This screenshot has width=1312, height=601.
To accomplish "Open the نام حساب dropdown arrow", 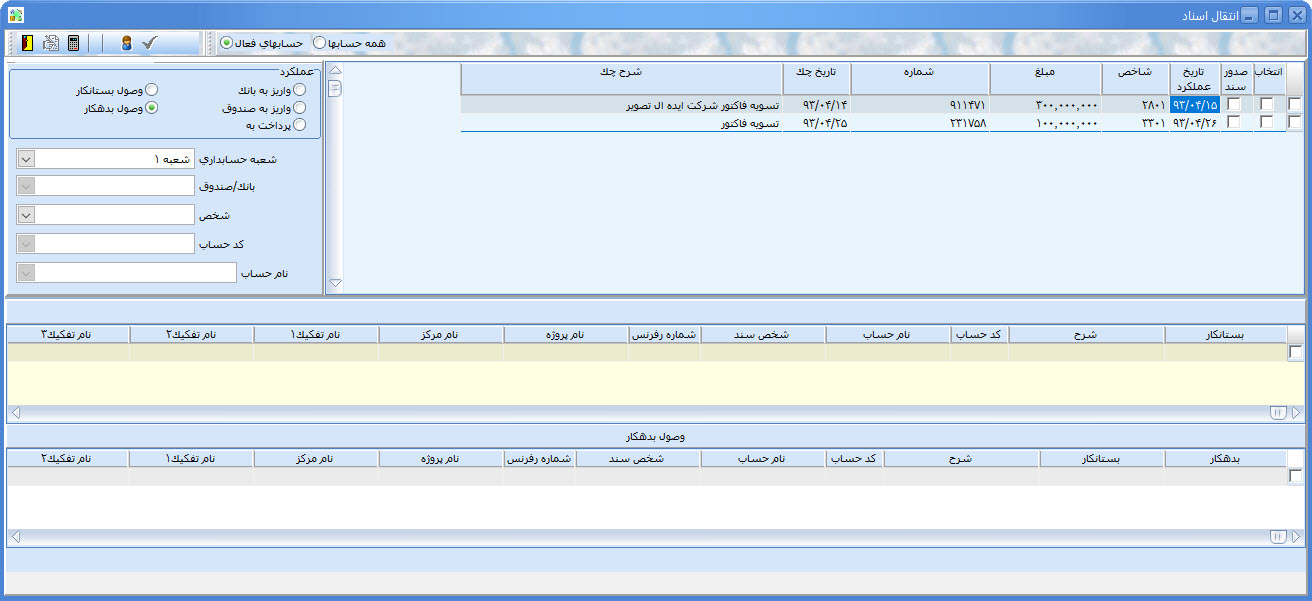I will pos(27,273).
